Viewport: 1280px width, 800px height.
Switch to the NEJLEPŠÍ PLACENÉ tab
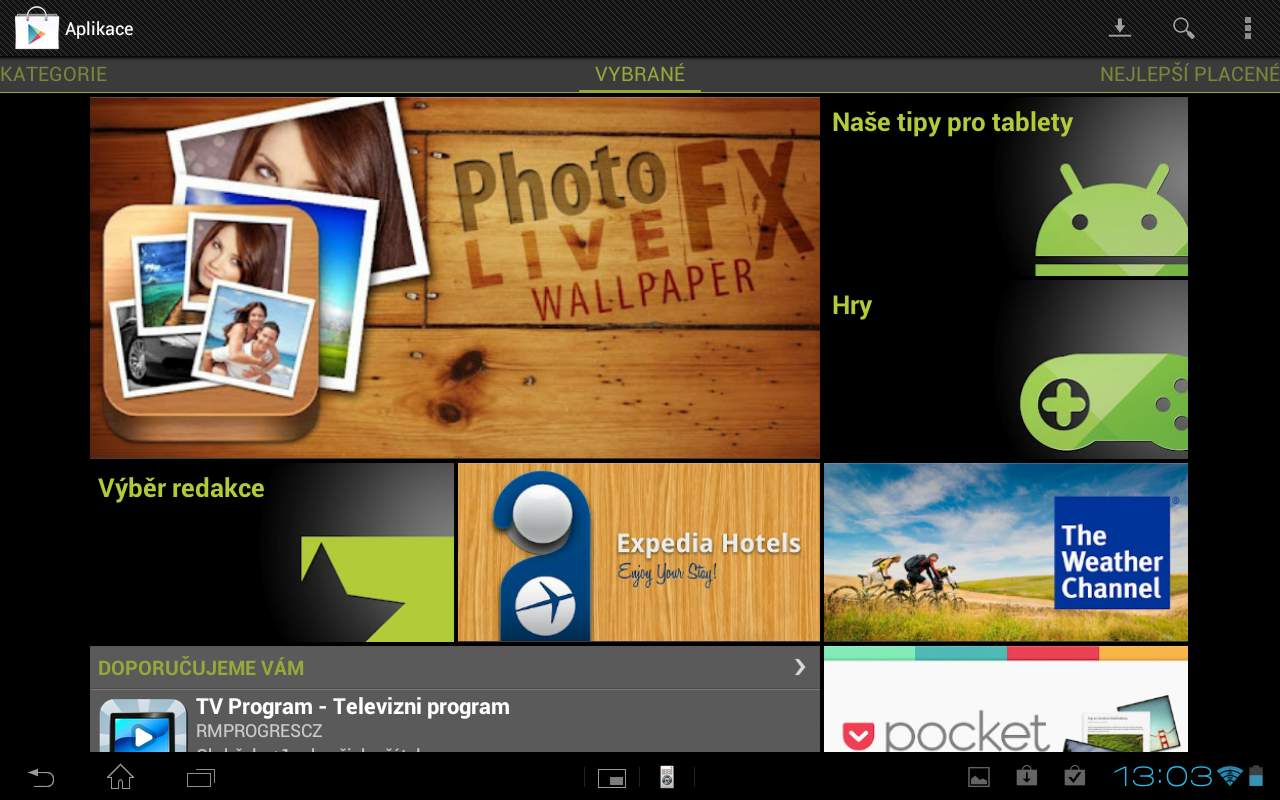(1188, 73)
